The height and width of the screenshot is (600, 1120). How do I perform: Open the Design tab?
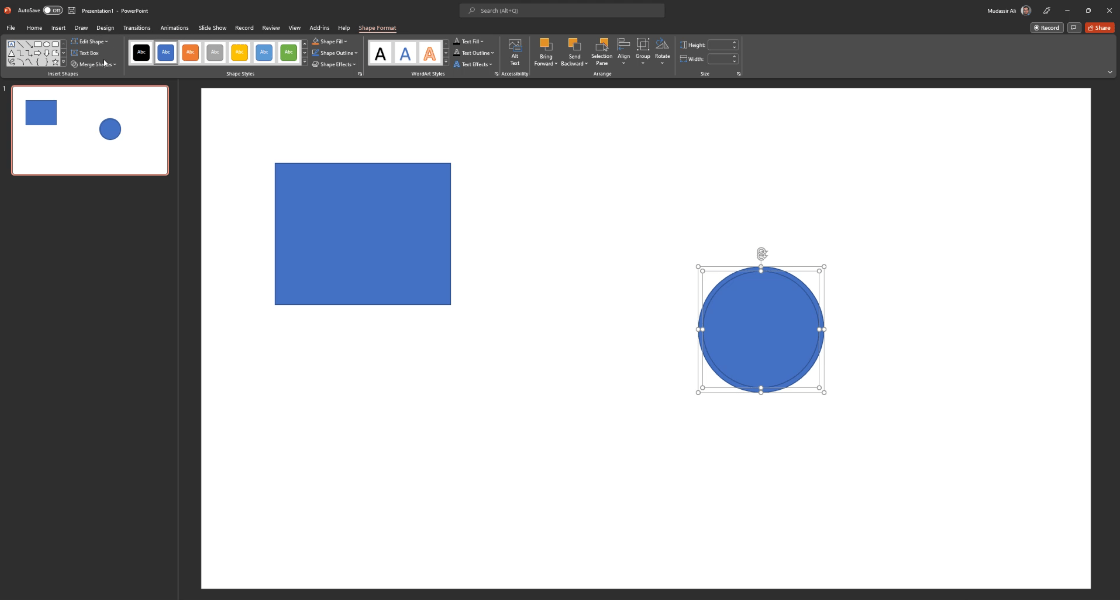pos(105,28)
